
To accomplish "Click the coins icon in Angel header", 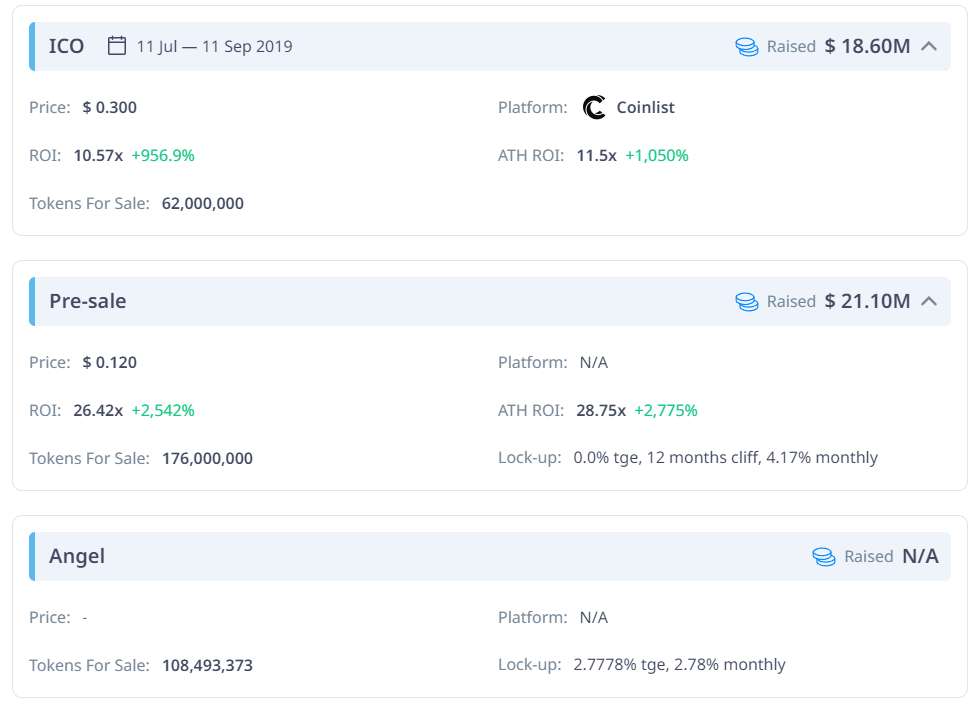I will point(824,556).
